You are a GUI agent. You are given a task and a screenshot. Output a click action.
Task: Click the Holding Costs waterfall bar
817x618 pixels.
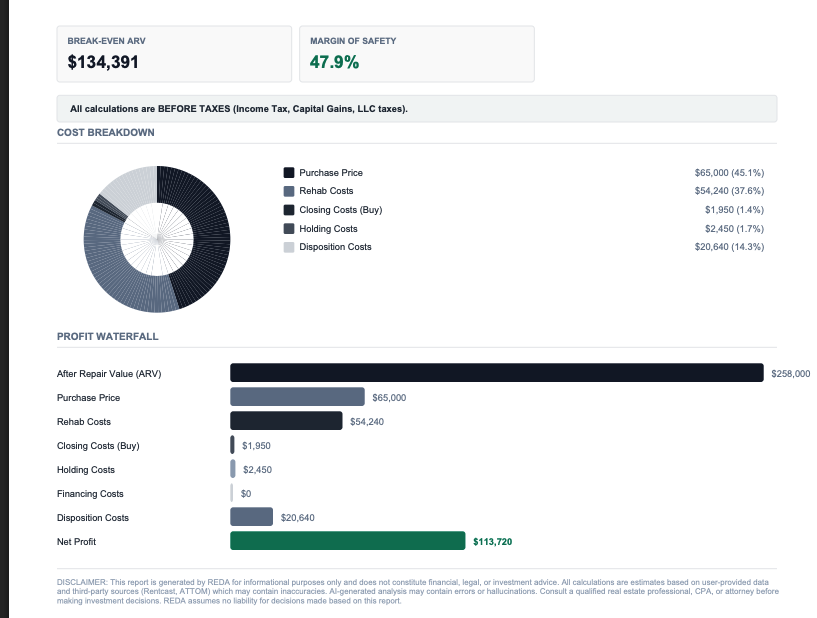tap(233, 468)
